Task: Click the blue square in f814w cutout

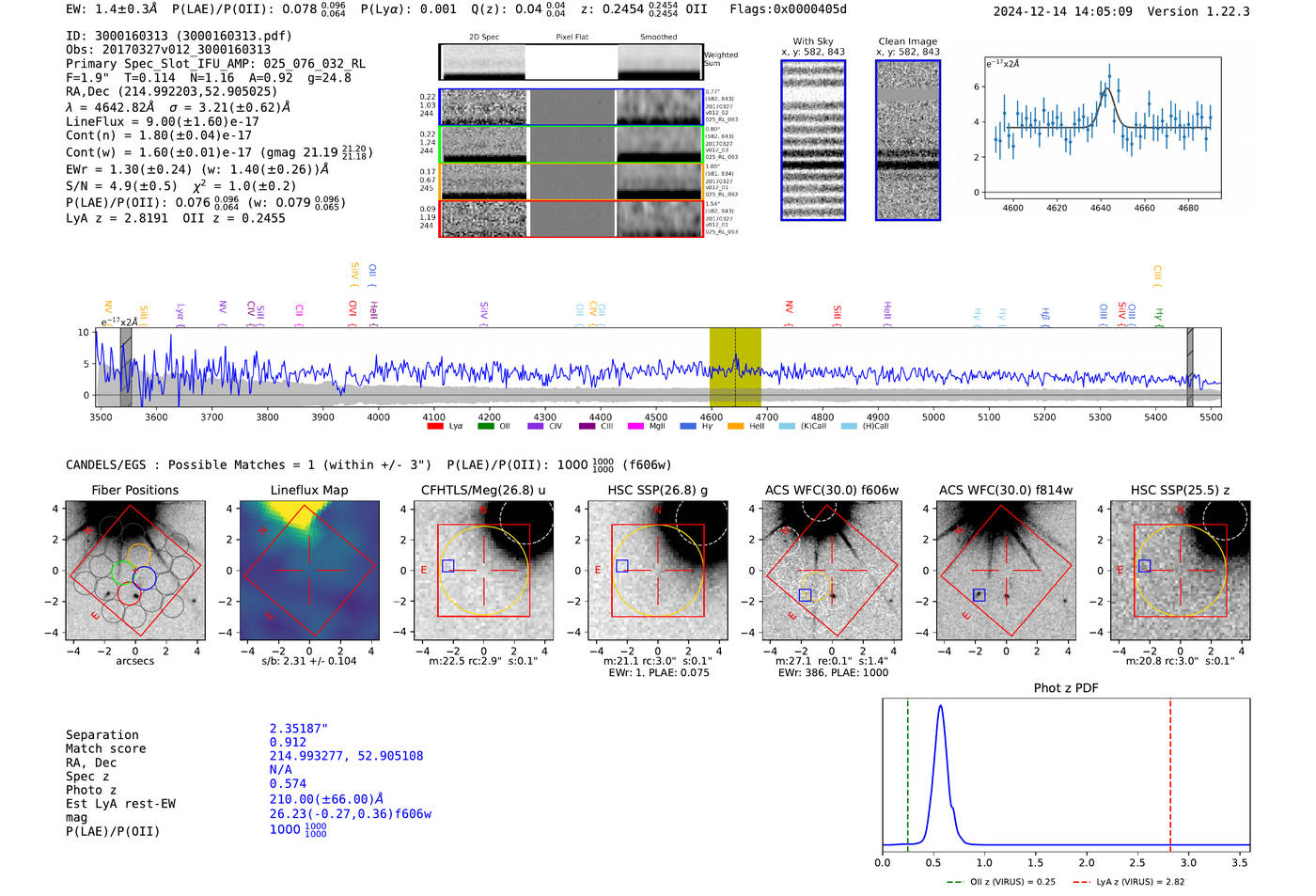Action: [x=979, y=595]
